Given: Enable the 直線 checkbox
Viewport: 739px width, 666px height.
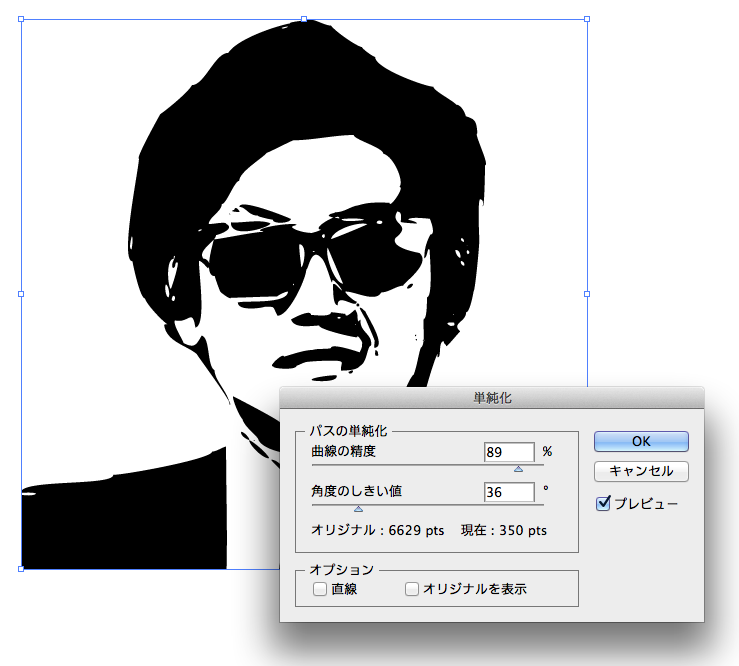Looking at the screenshot, I should pos(320,589).
